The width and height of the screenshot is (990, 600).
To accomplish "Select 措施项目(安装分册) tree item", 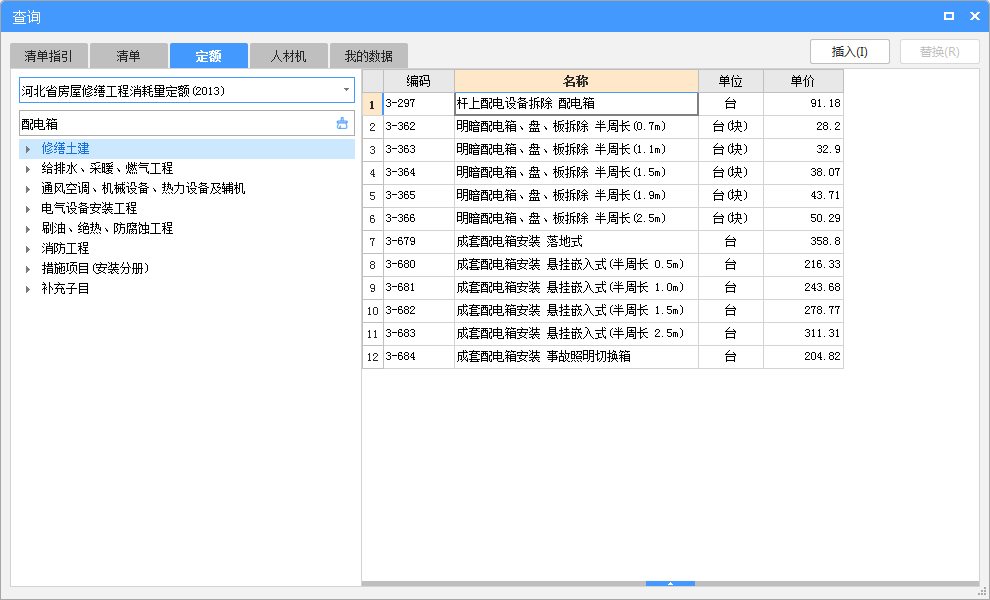I will [x=95, y=268].
